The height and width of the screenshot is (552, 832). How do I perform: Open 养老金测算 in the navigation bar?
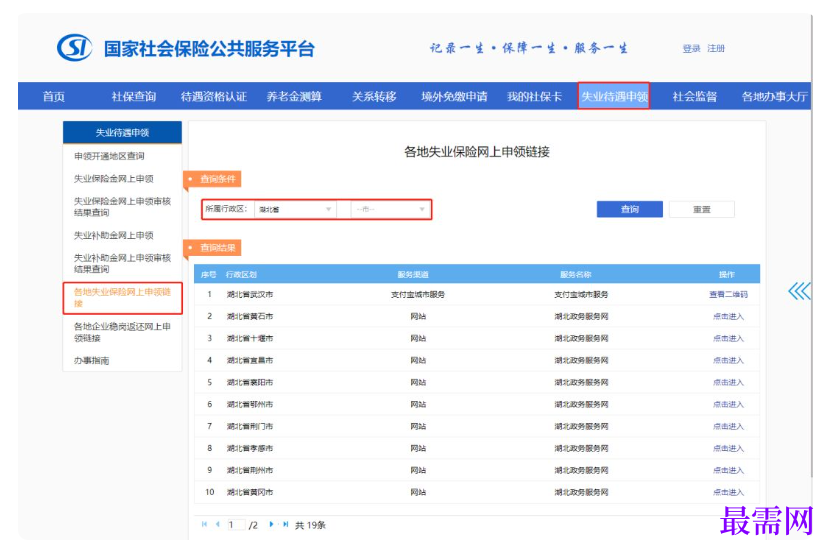coord(294,97)
